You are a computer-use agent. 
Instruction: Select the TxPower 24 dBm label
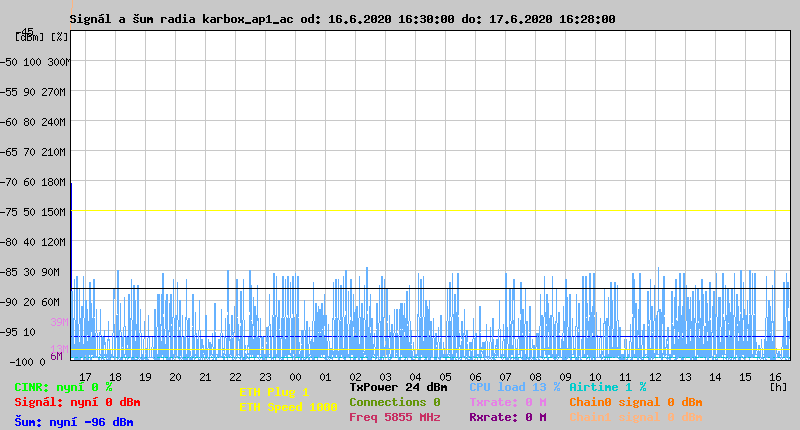tap(398, 387)
